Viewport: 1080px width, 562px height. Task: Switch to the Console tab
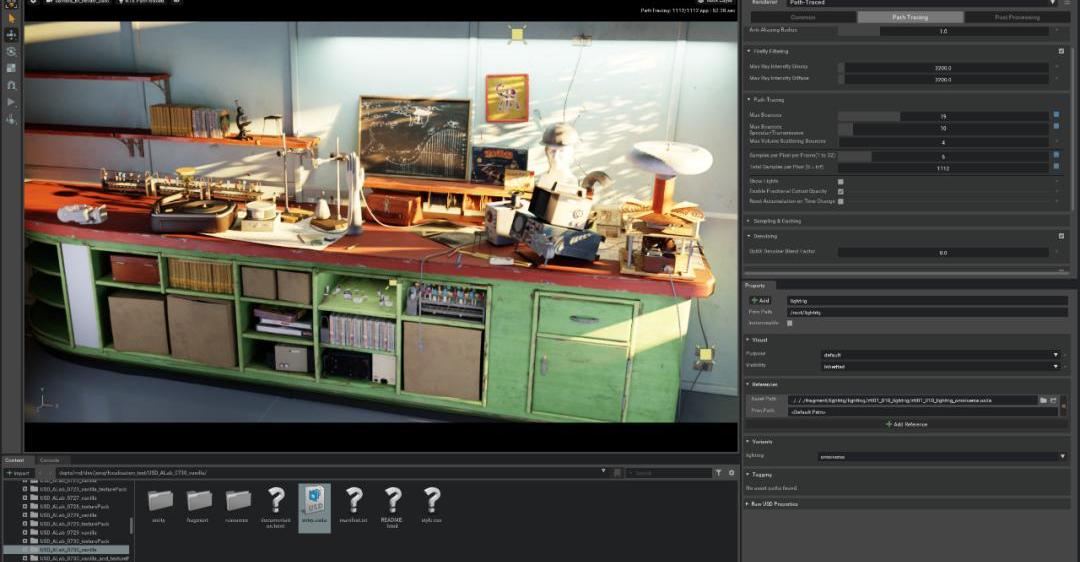point(49,460)
